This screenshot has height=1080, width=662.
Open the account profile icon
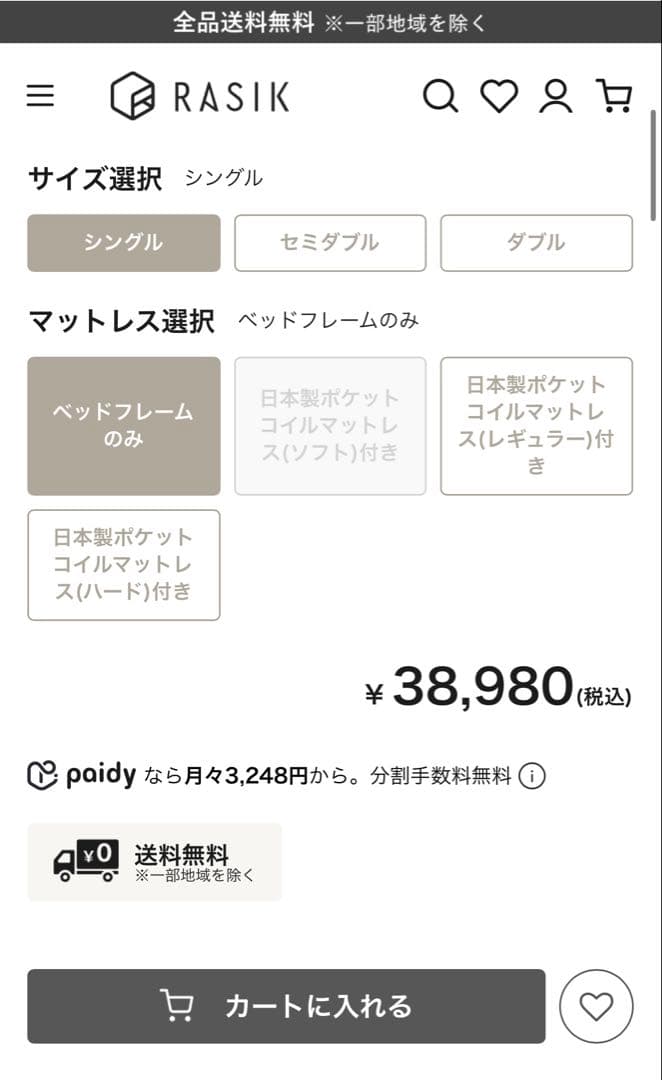tap(556, 96)
